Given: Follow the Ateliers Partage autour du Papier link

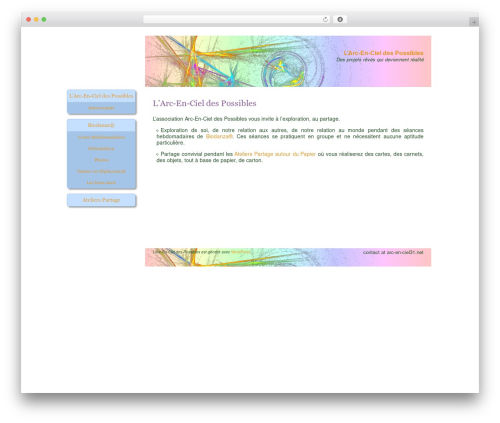Looking at the screenshot, I should click(x=275, y=154).
